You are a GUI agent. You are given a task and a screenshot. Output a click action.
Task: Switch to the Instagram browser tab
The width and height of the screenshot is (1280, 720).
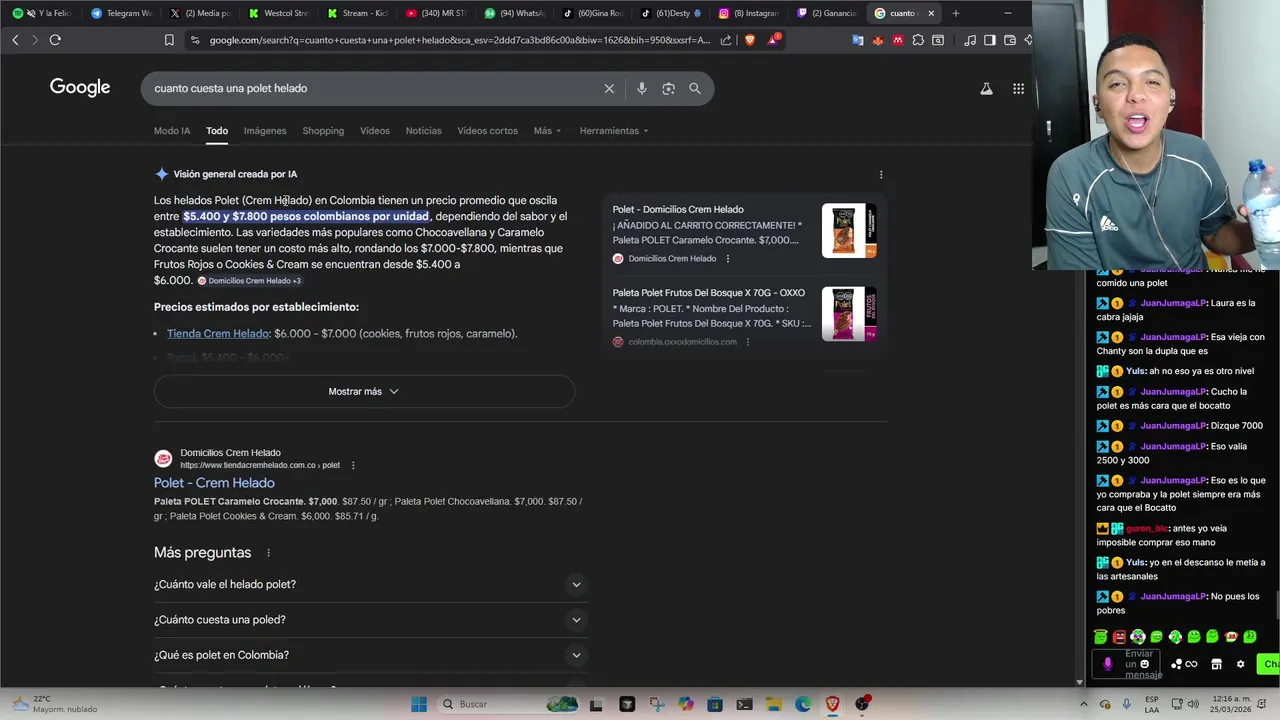click(750, 13)
